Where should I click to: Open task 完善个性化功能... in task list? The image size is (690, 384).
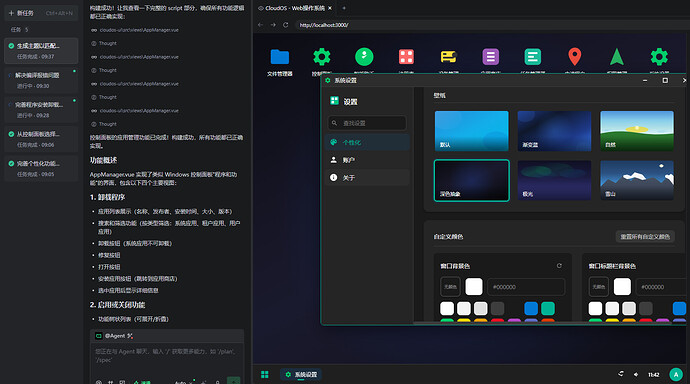[x=41, y=168]
